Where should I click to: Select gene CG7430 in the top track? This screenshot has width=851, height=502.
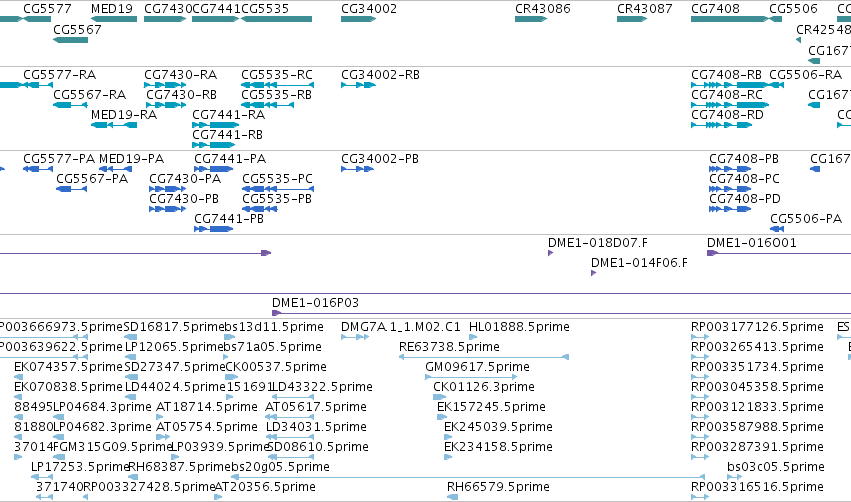(165, 19)
